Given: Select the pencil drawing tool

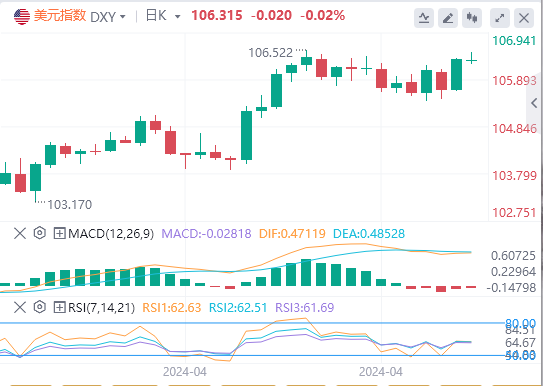Looking at the screenshot, I should coord(448,18).
